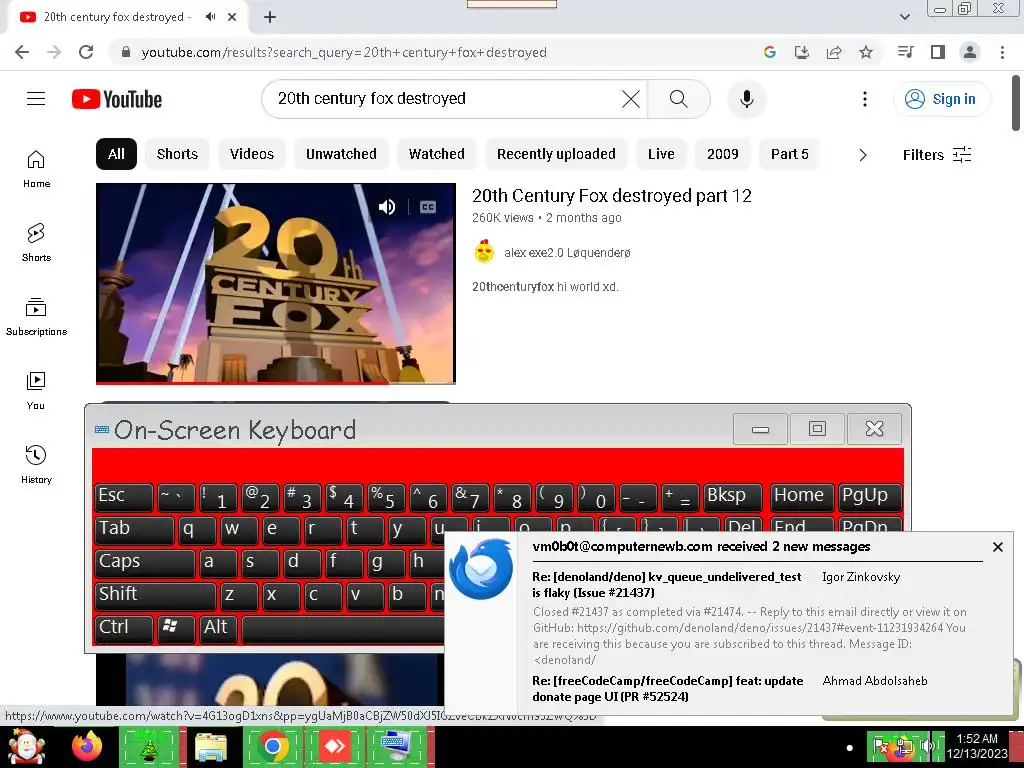1024x768 pixels.
Task: Open the YouTube hamburger guide menu
Action: tap(36, 99)
